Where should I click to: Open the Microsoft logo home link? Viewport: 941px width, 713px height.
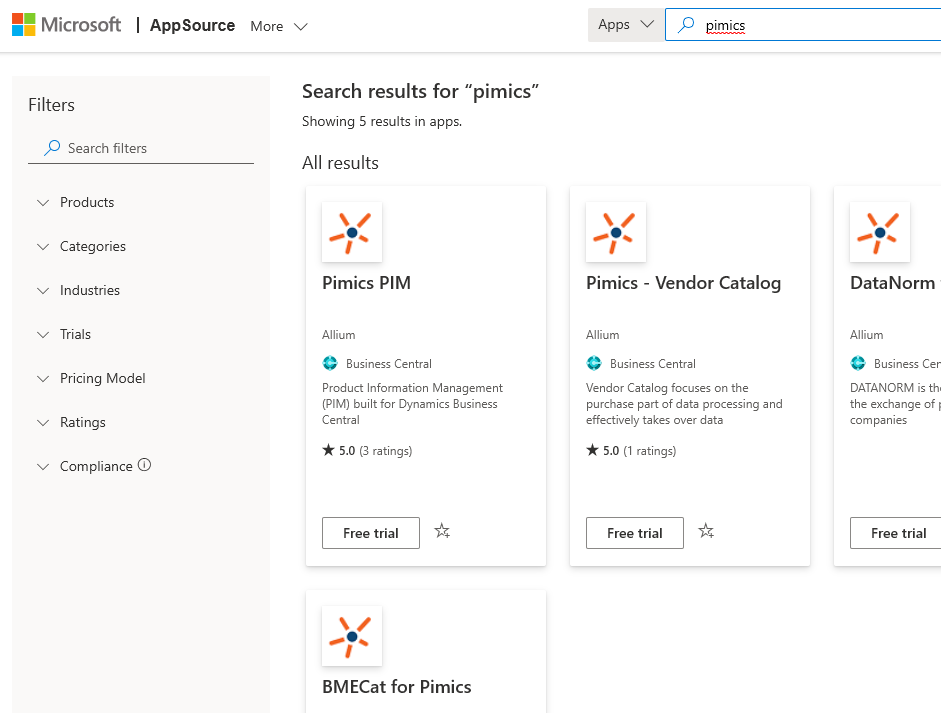pyautogui.click(x=66, y=25)
